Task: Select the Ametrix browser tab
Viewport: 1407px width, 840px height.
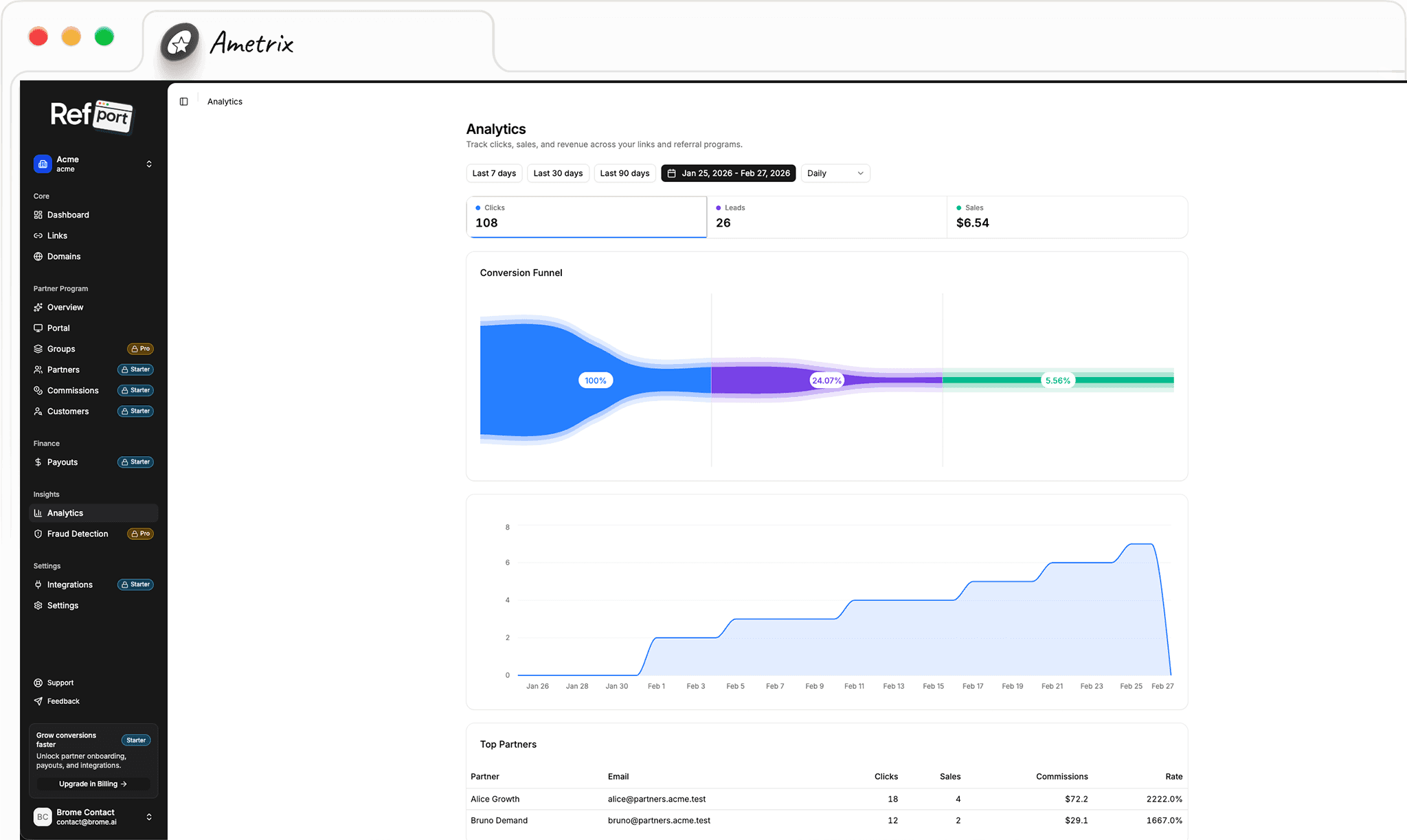Action: point(251,44)
